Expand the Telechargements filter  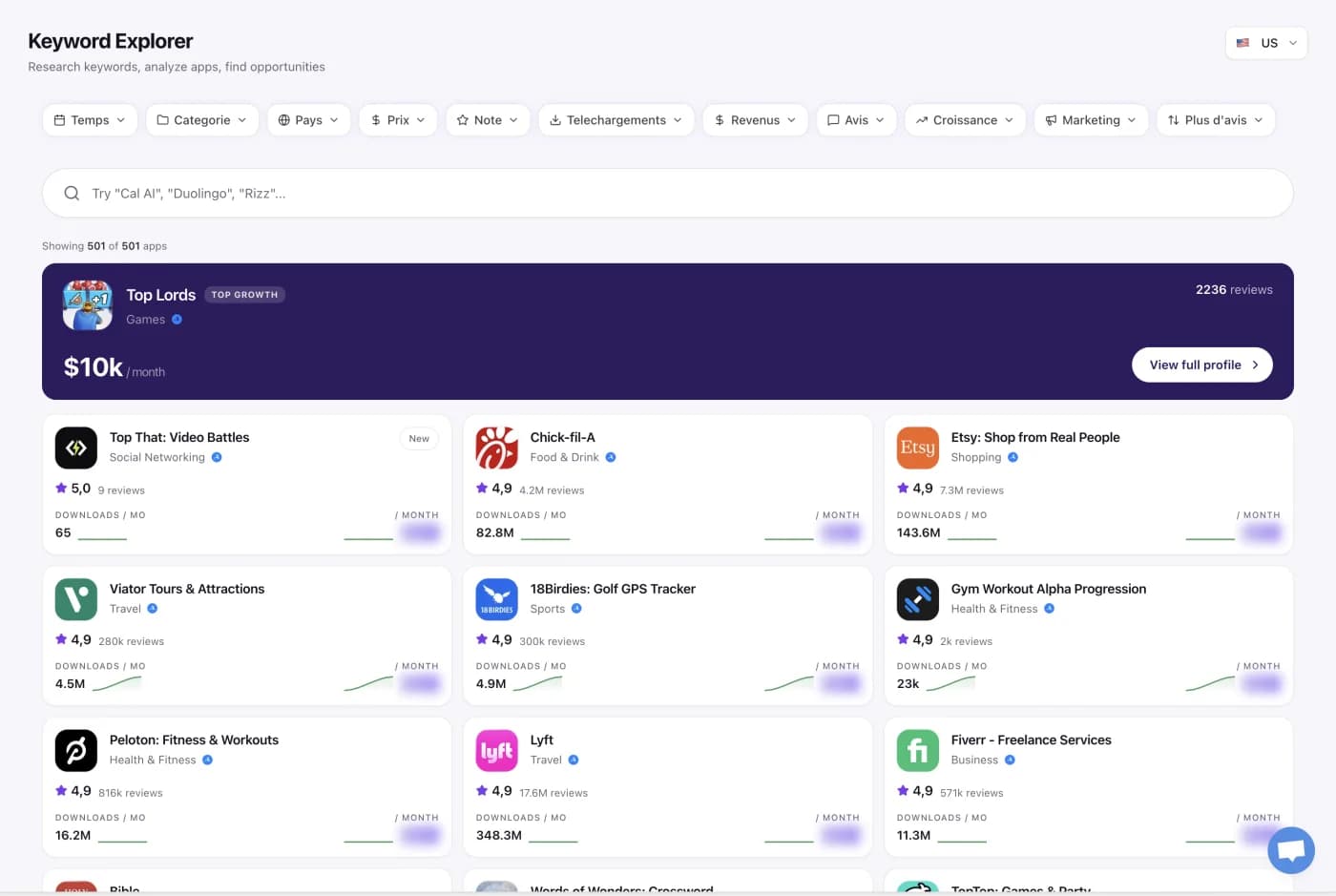coord(616,120)
